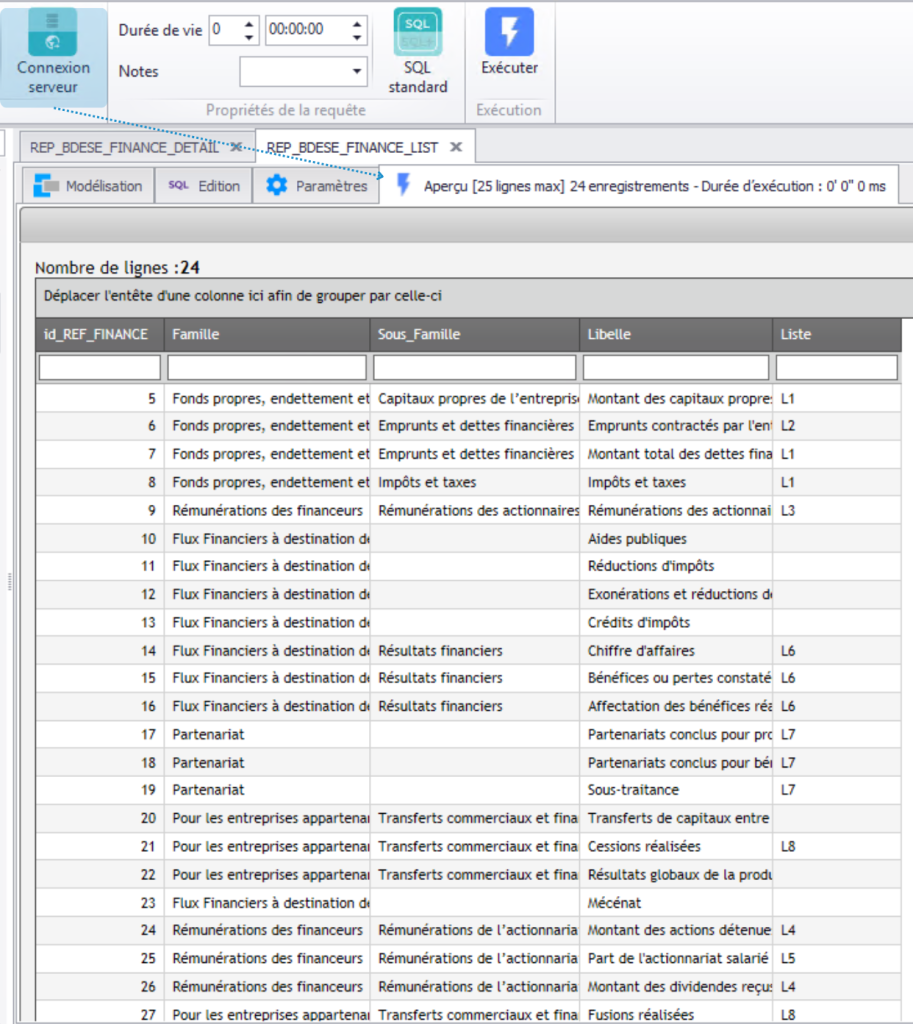Select the Liste cell 'L3'

point(837,511)
